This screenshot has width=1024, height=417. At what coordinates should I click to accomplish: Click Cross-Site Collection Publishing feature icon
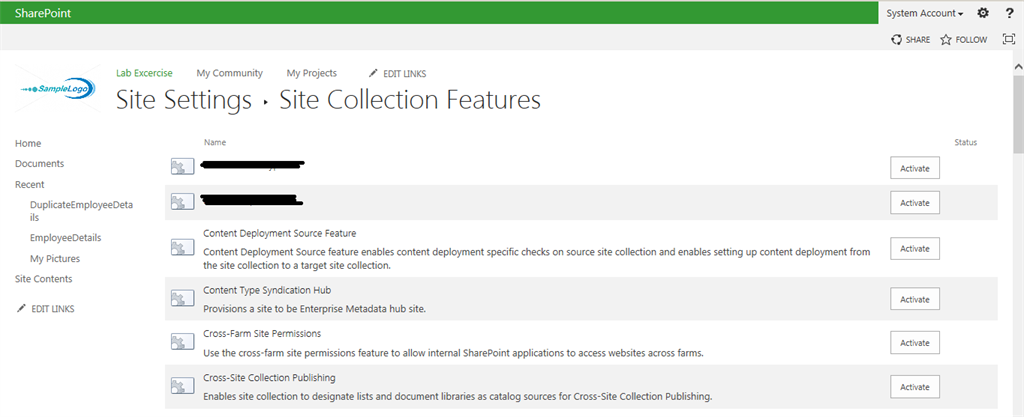pos(182,386)
